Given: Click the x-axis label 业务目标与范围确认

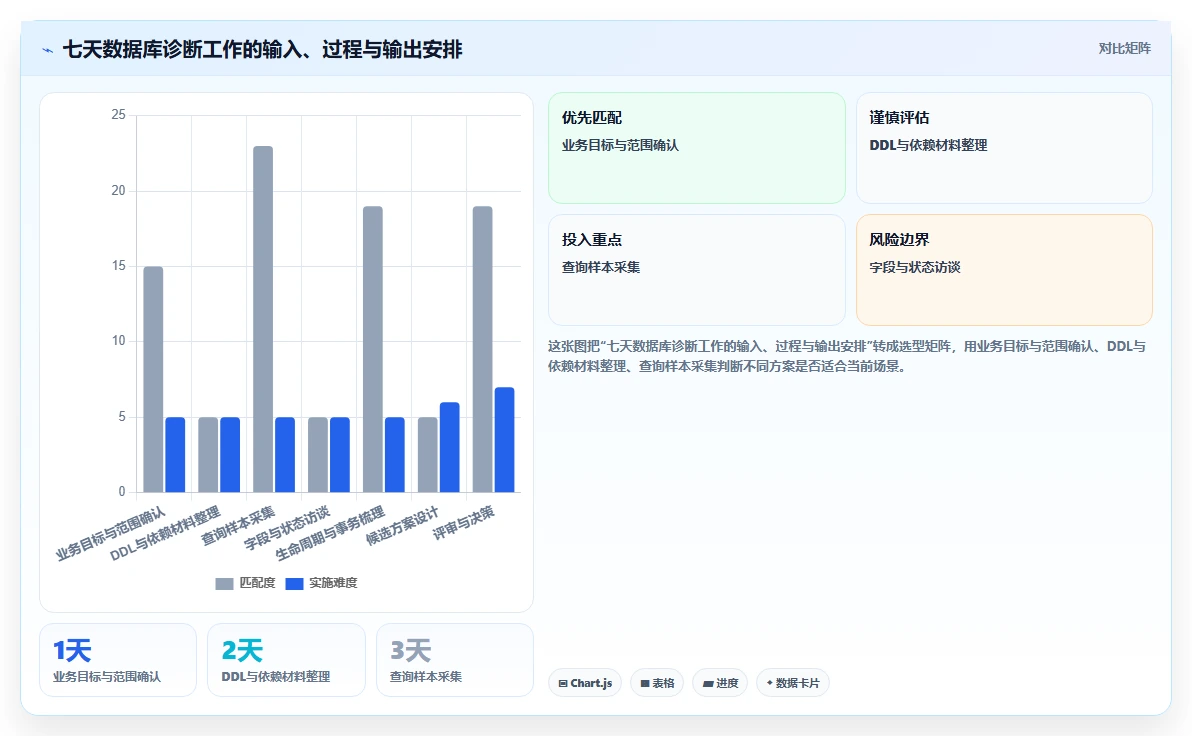Looking at the screenshot, I should [111, 534].
